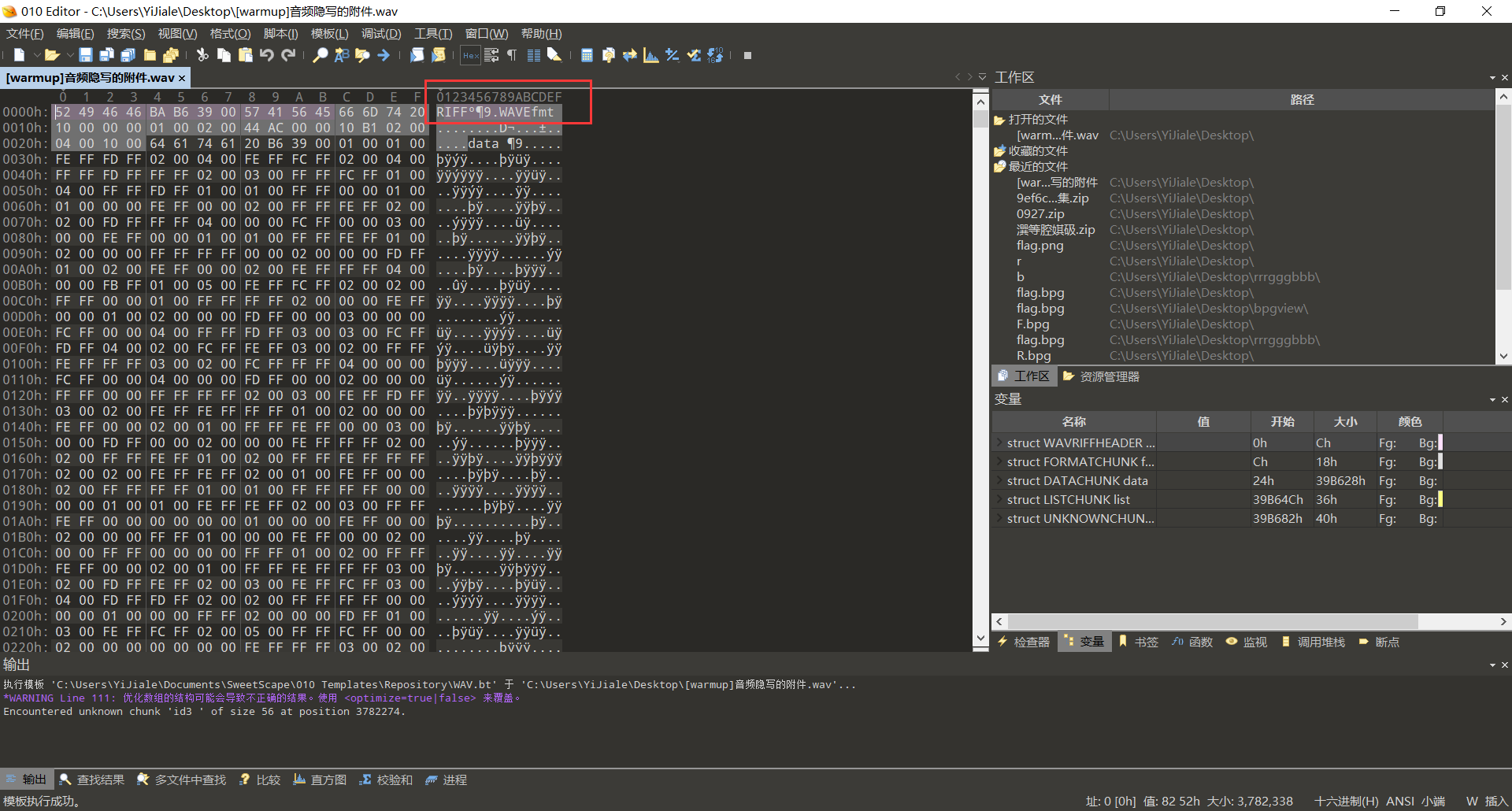Undo the last edit with the Undo arrow

267,55
